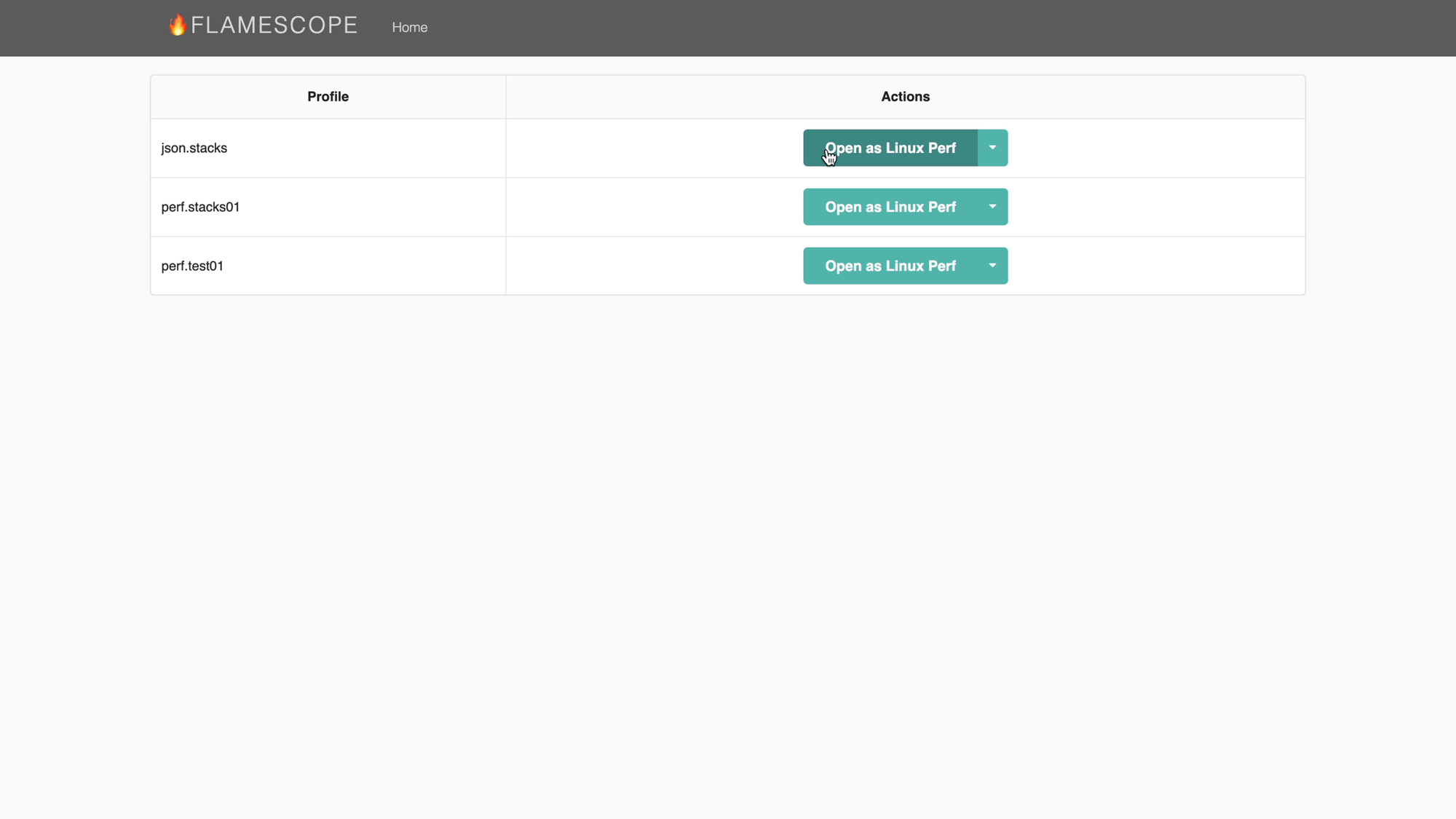The image size is (1456, 819).
Task: Click empty Actions cell space left of perf.stacks01 button
Action: (x=655, y=207)
